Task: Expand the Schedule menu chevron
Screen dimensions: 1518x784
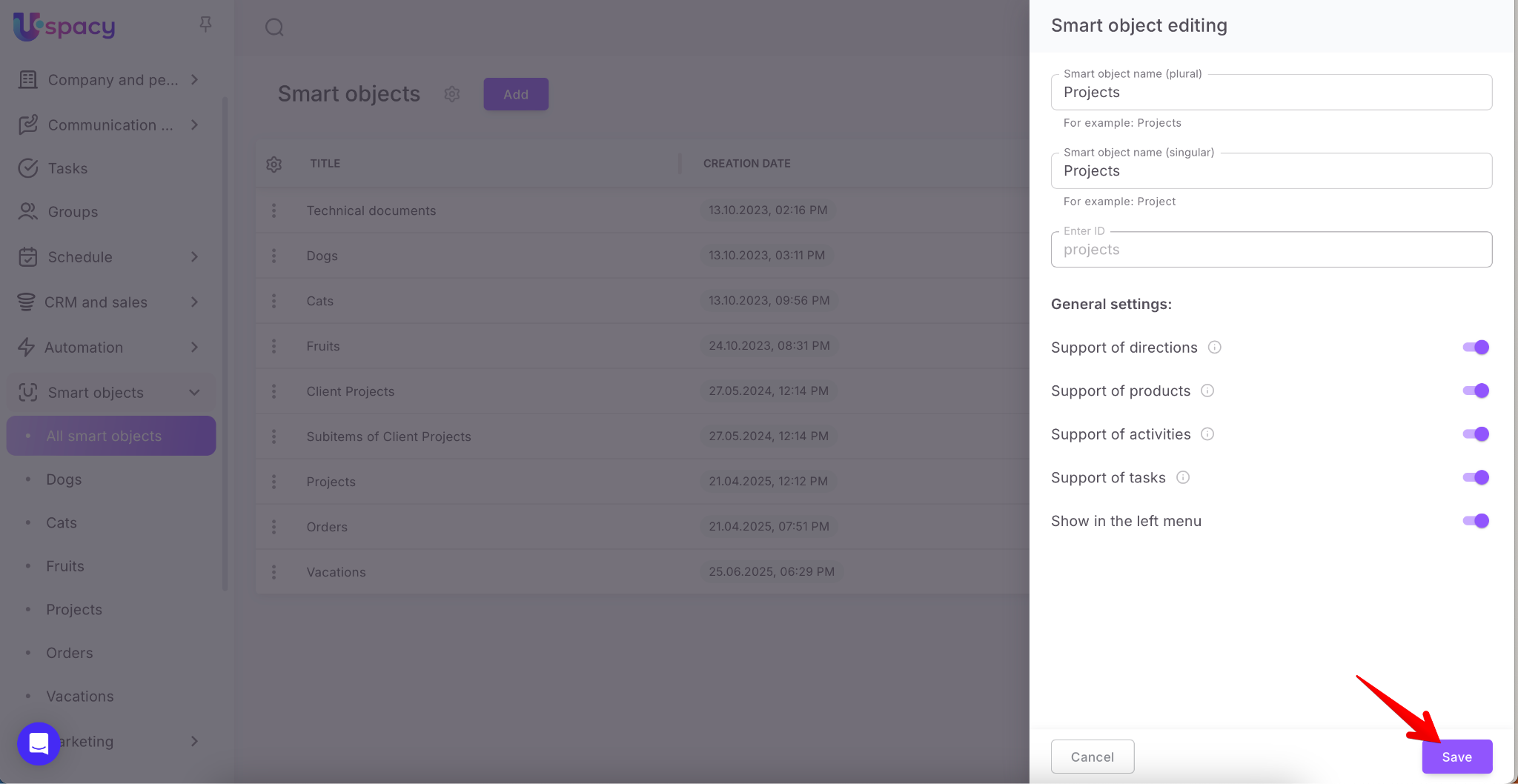Action: 194,257
